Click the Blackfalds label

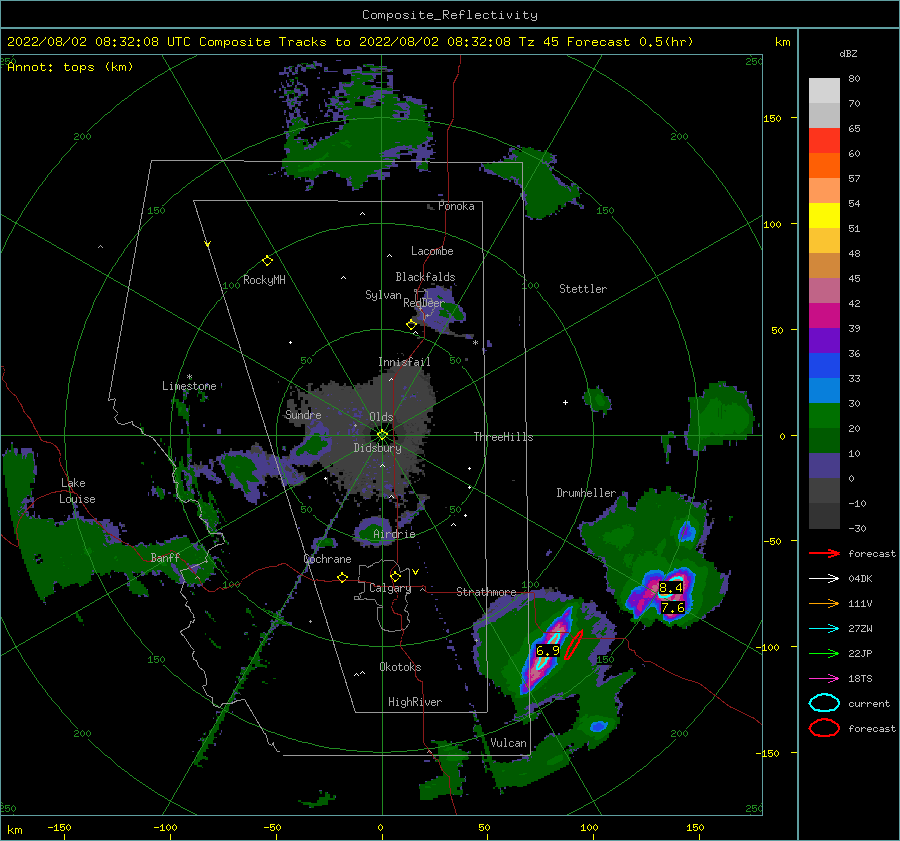point(425,277)
